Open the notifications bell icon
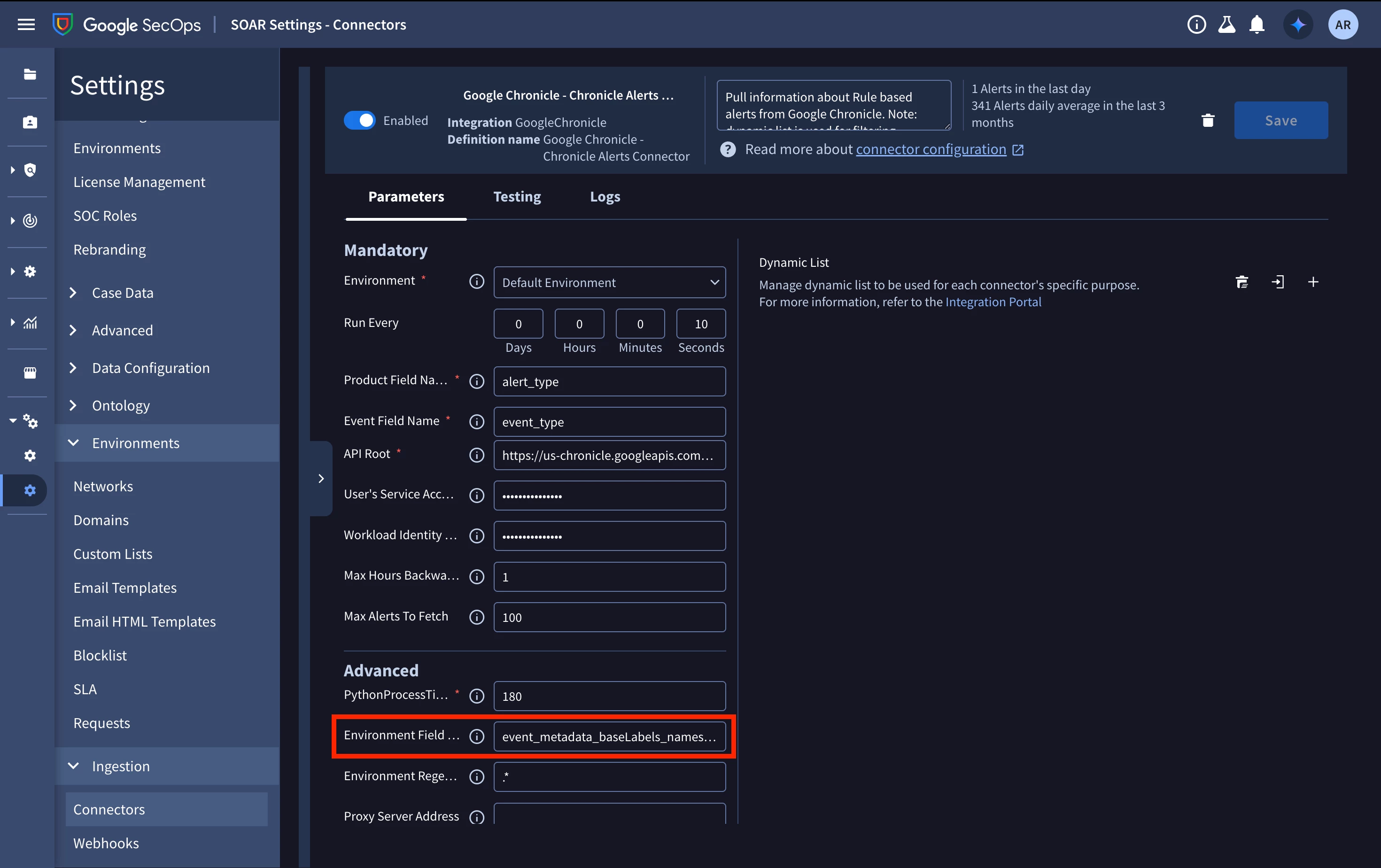Screen dimensions: 1381x868 pos(1257,24)
